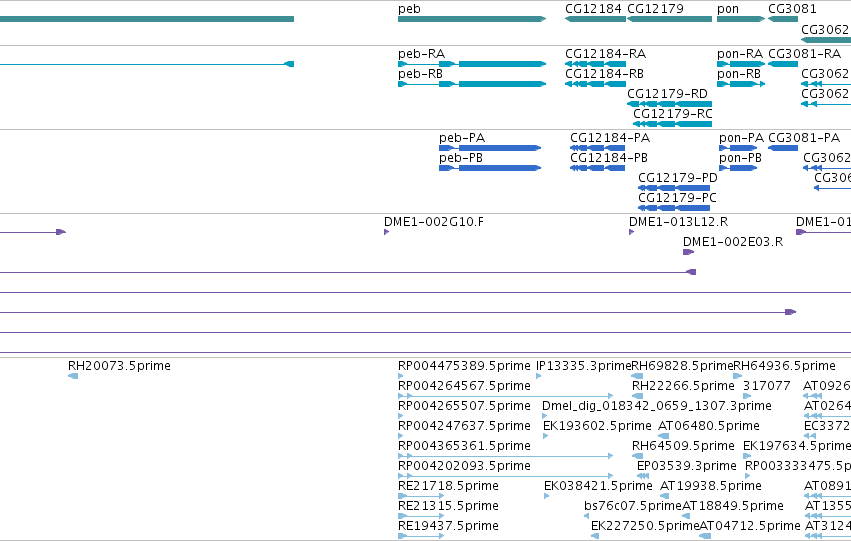The image size is (851, 541).
Task: Click the RP004264567.5prime EST feature
Action: [505, 396]
